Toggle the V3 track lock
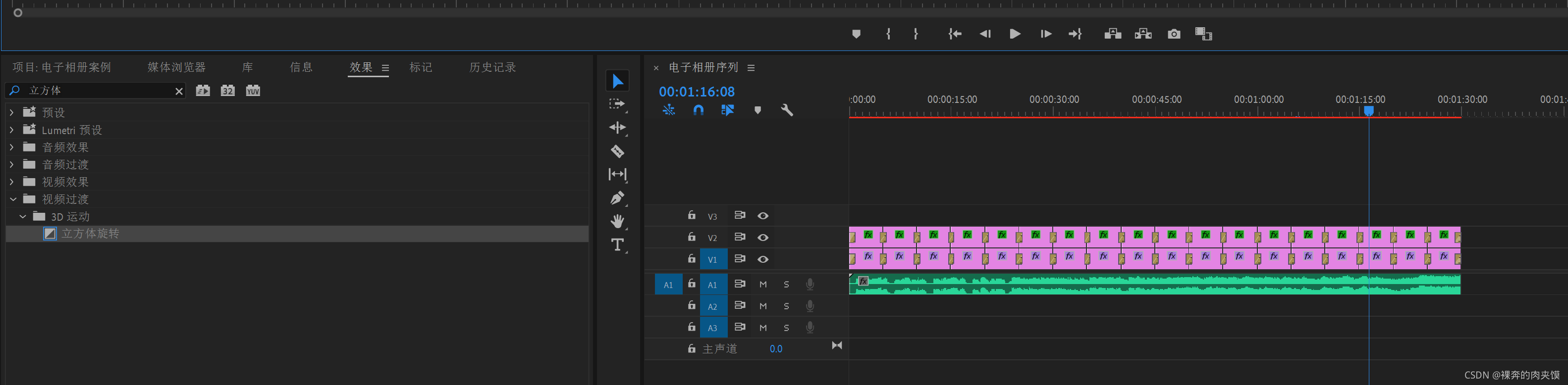 (692, 215)
